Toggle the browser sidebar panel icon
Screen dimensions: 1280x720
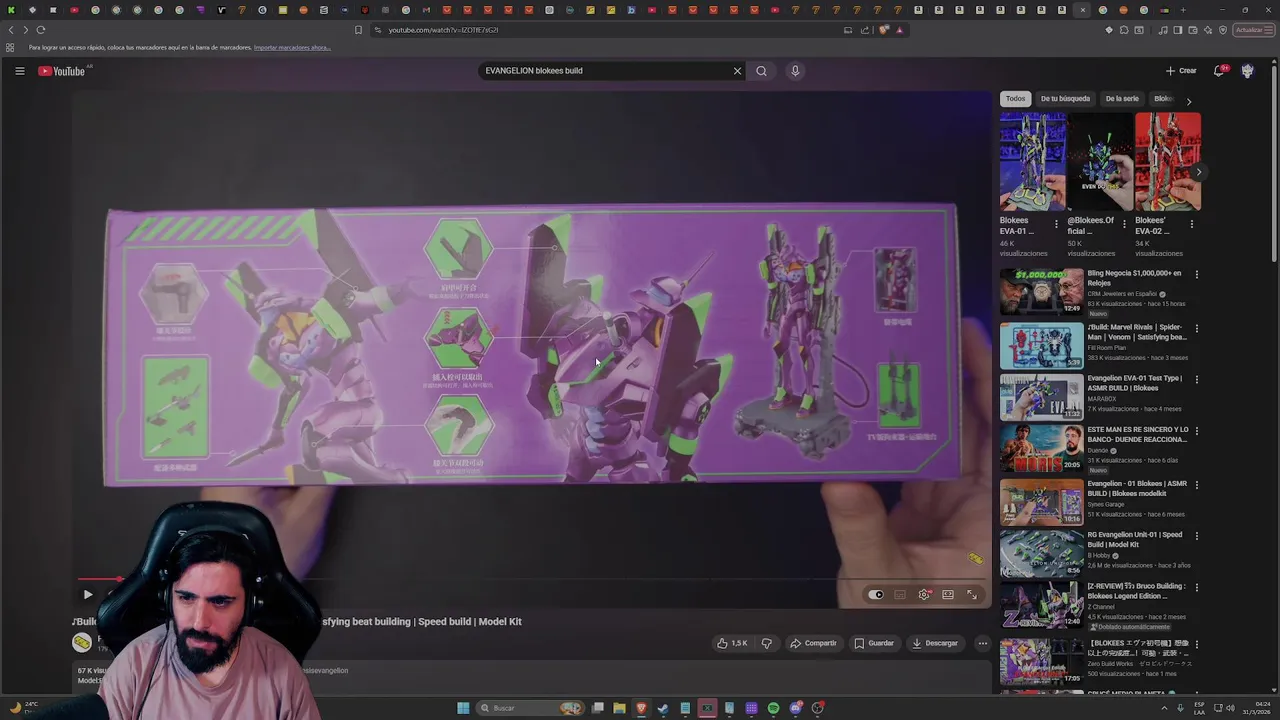[1177, 30]
